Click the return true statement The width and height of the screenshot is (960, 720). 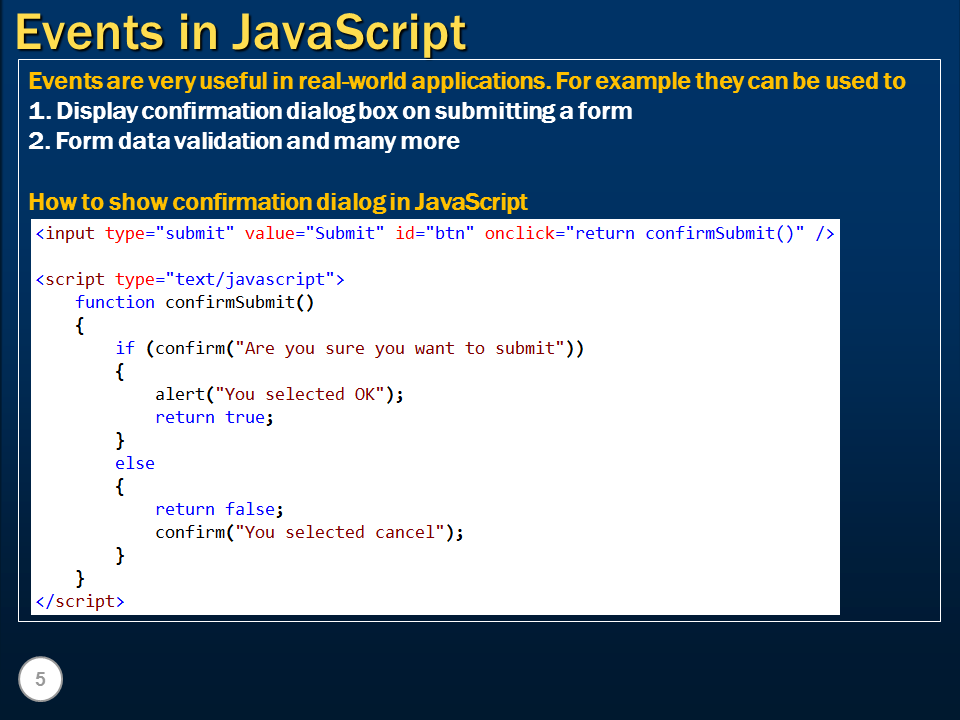[215, 417]
